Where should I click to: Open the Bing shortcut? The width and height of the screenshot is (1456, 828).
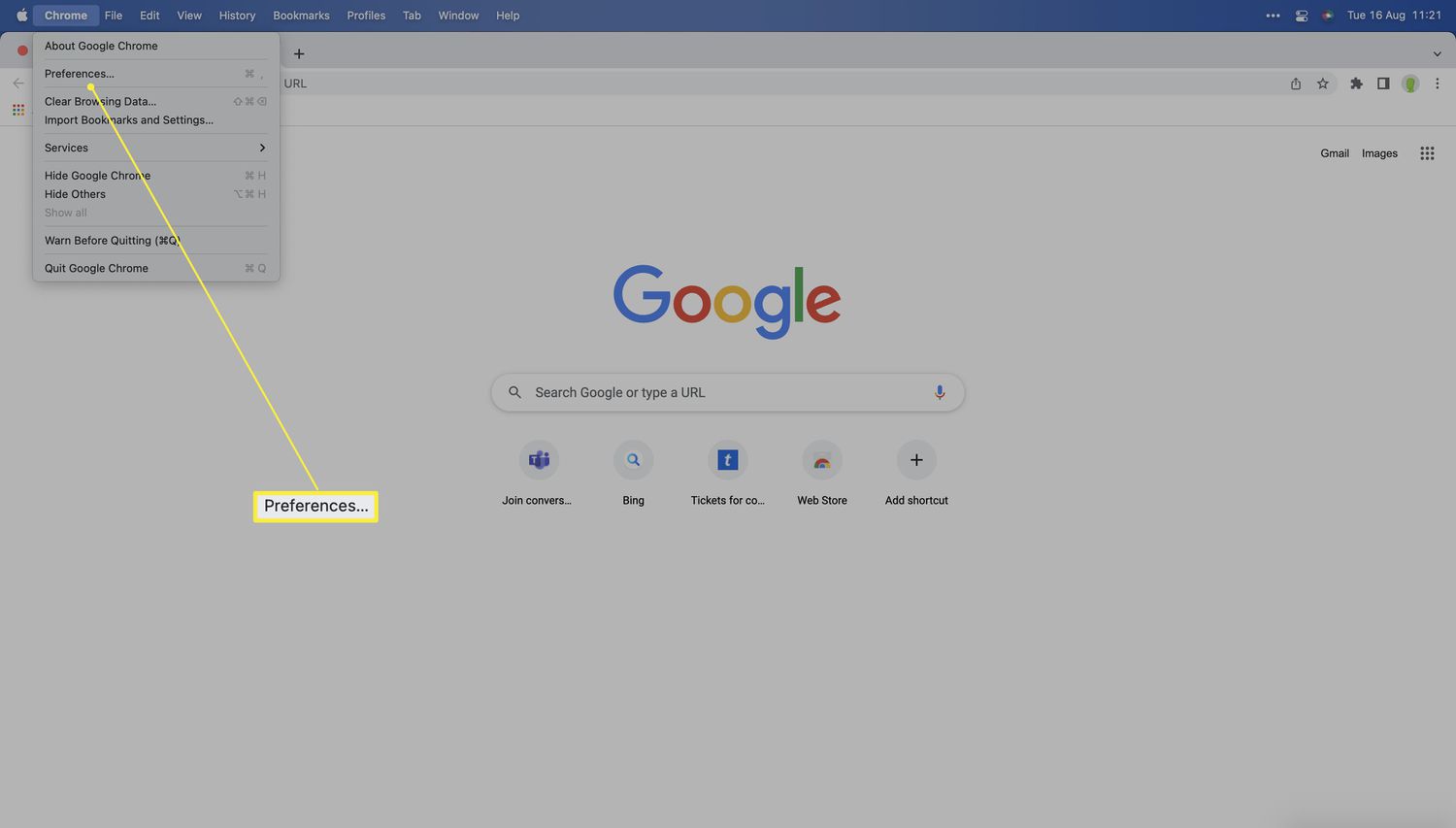click(633, 460)
